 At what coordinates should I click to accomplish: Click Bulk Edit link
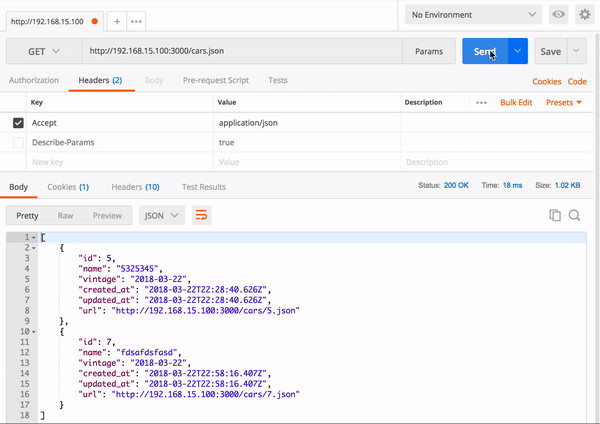click(516, 103)
